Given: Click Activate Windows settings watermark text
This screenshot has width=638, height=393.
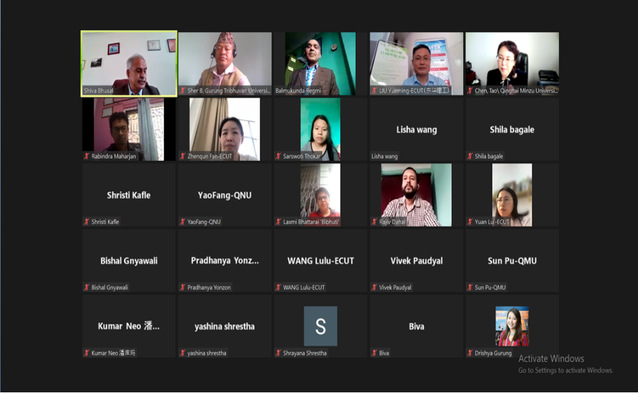Looking at the screenshot, I should [x=566, y=364].
